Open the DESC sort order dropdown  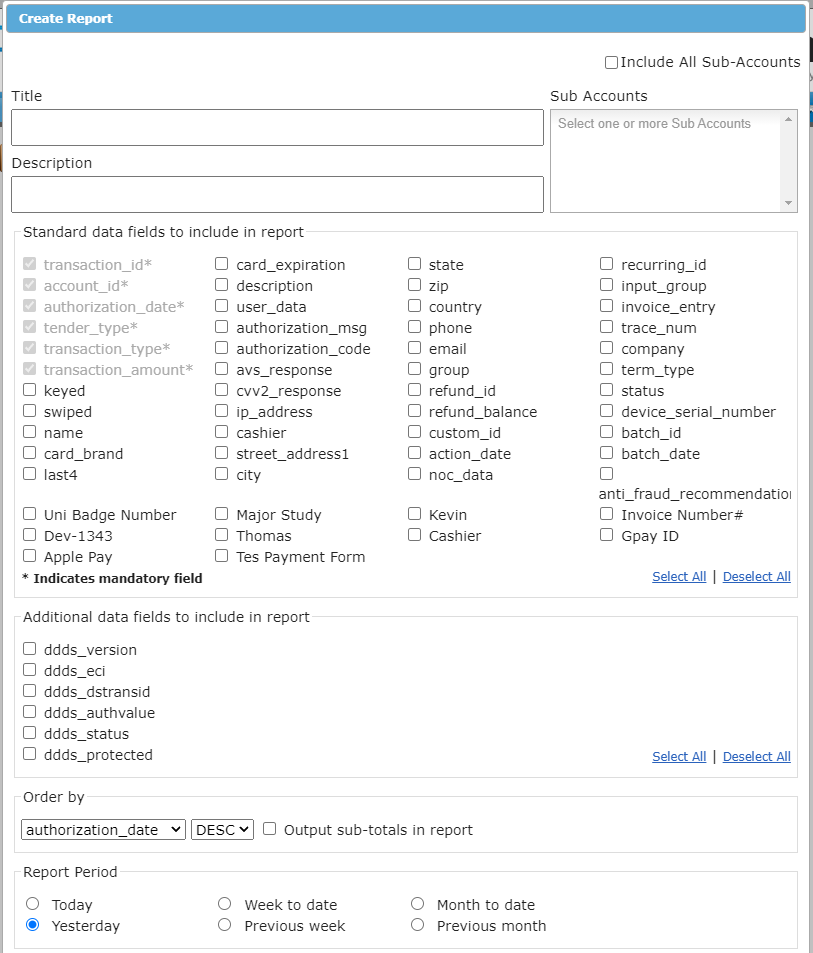tap(222, 828)
